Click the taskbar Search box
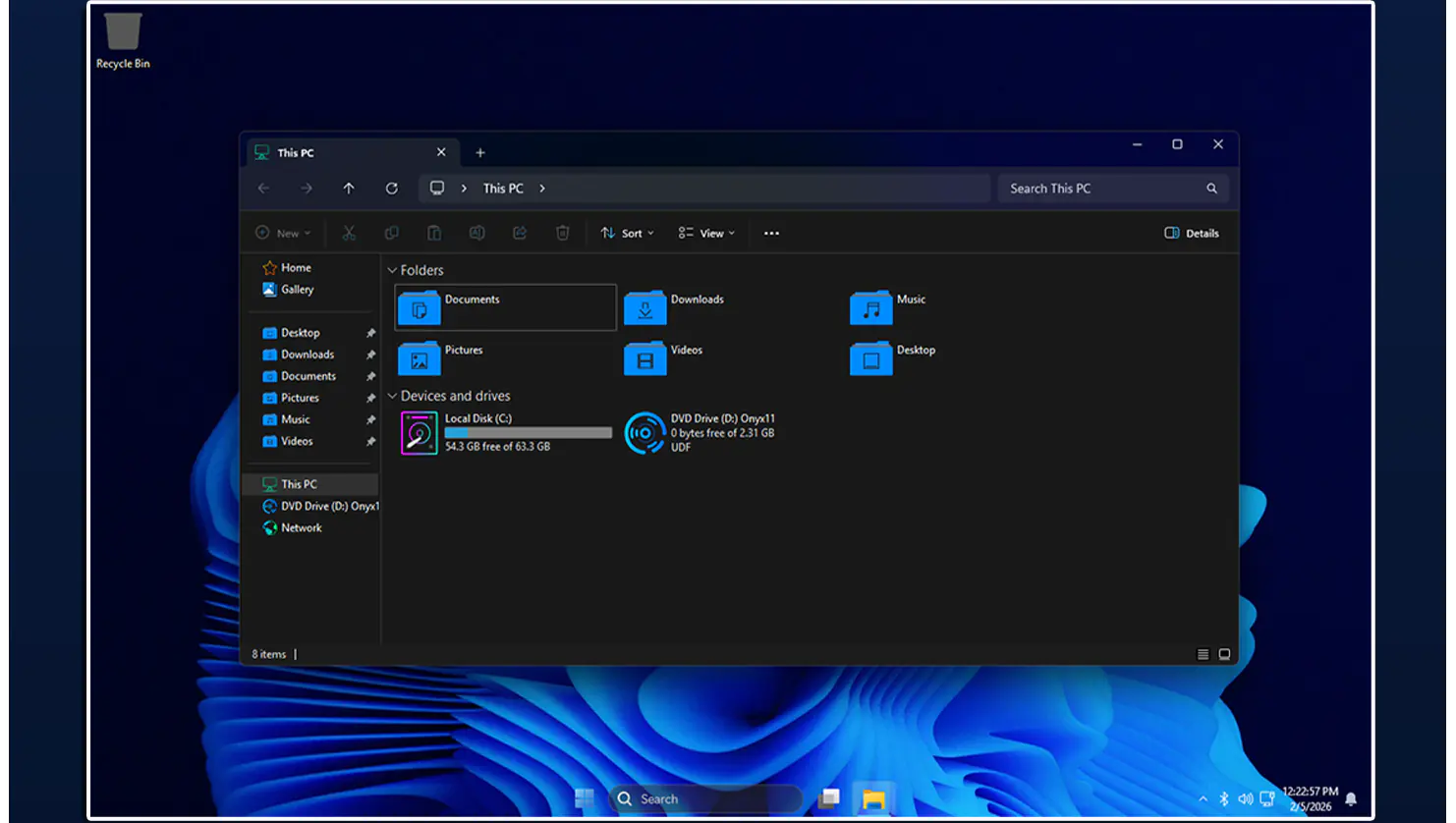 705,798
